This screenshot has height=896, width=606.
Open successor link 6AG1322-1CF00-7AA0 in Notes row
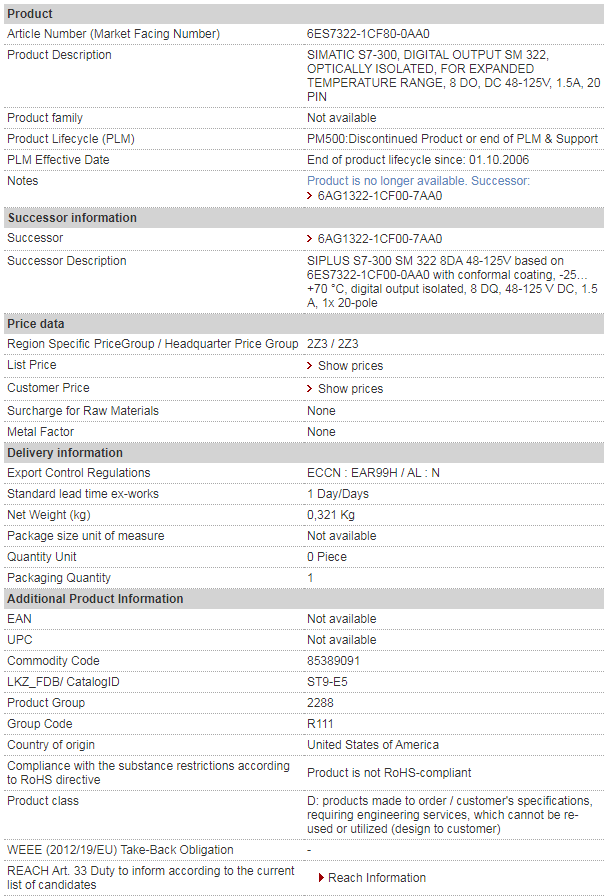tap(380, 195)
